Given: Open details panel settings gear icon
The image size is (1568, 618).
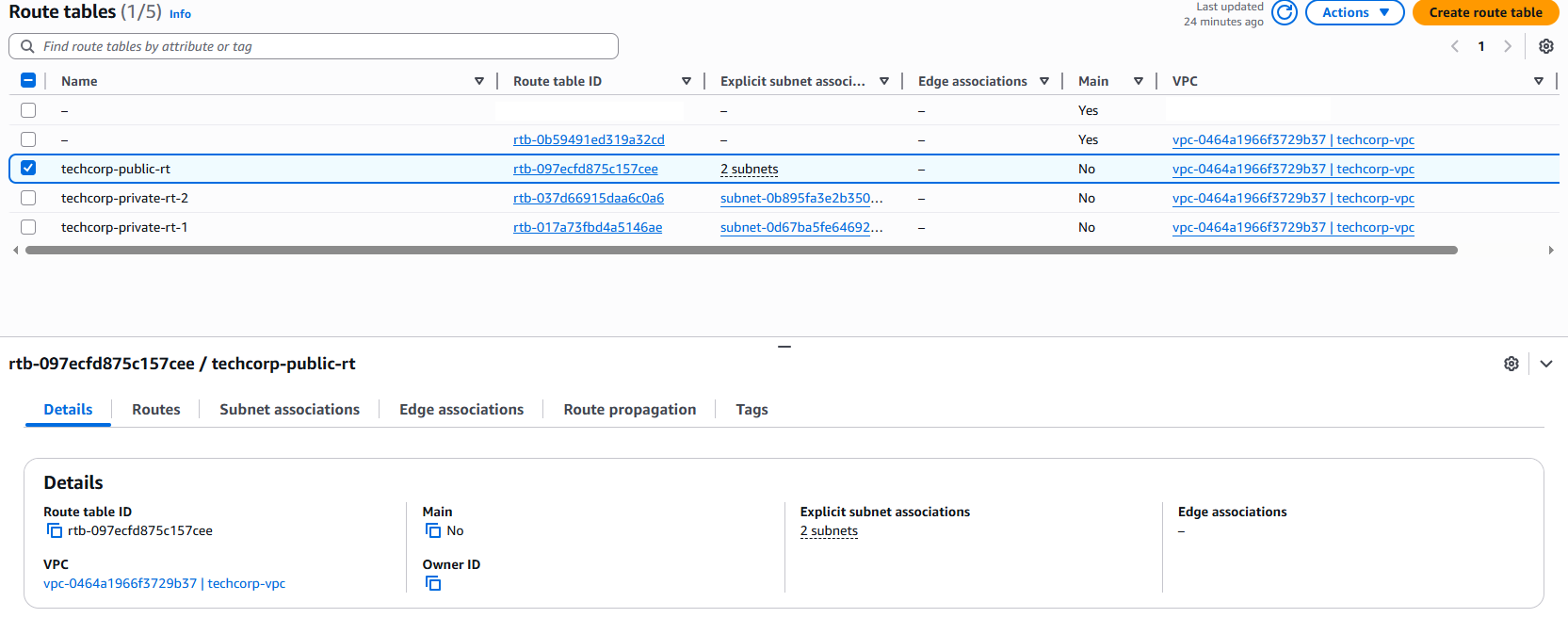Looking at the screenshot, I should [1511, 364].
